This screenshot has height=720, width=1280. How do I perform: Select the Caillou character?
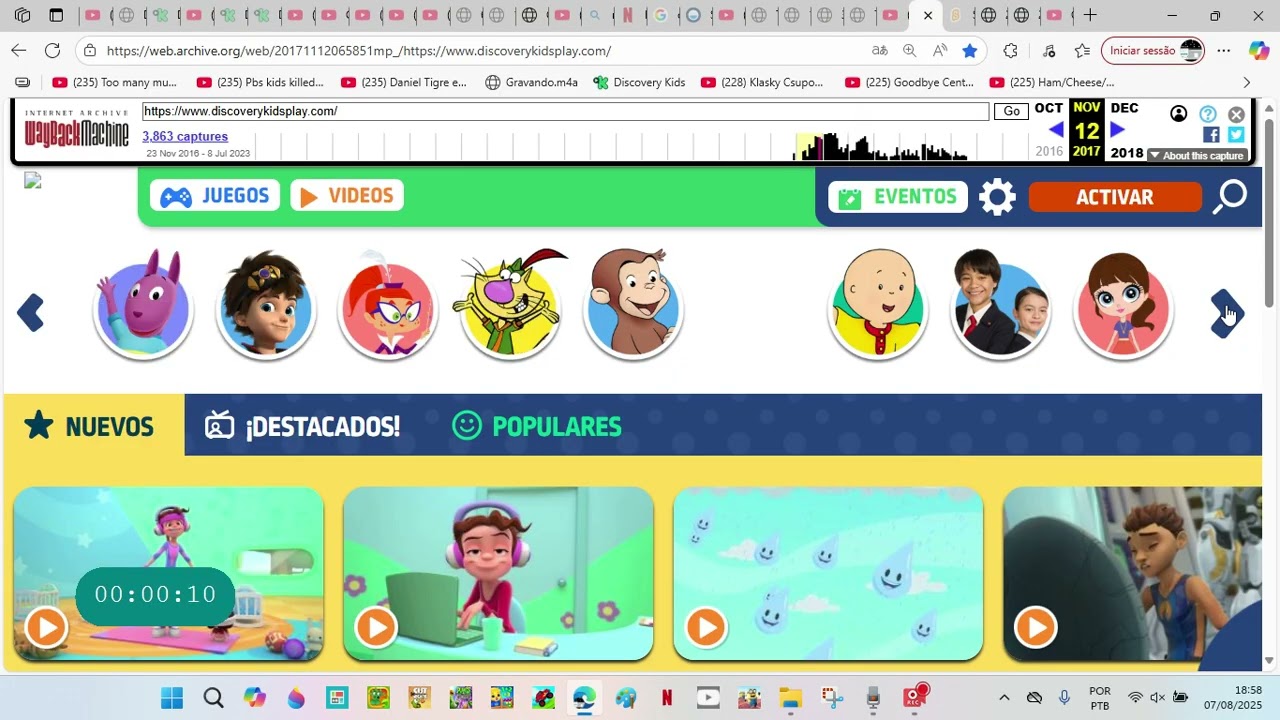pyautogui.click(x=878, y=305)
